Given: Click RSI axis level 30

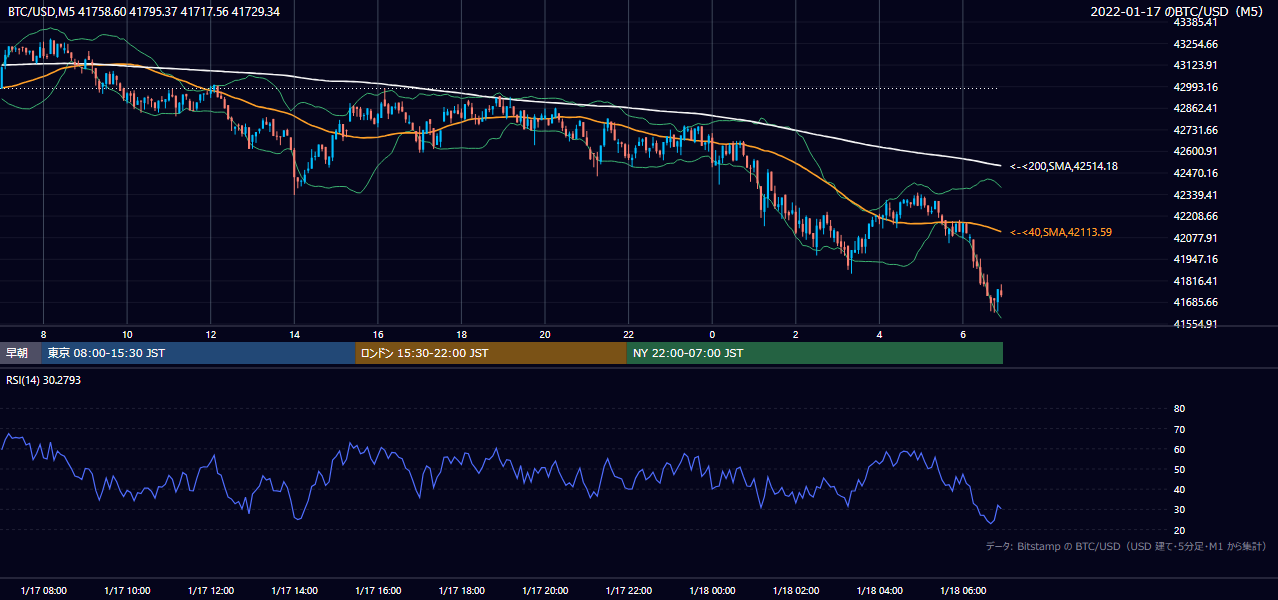Looking at the screenshot, I should point(1179,510).
